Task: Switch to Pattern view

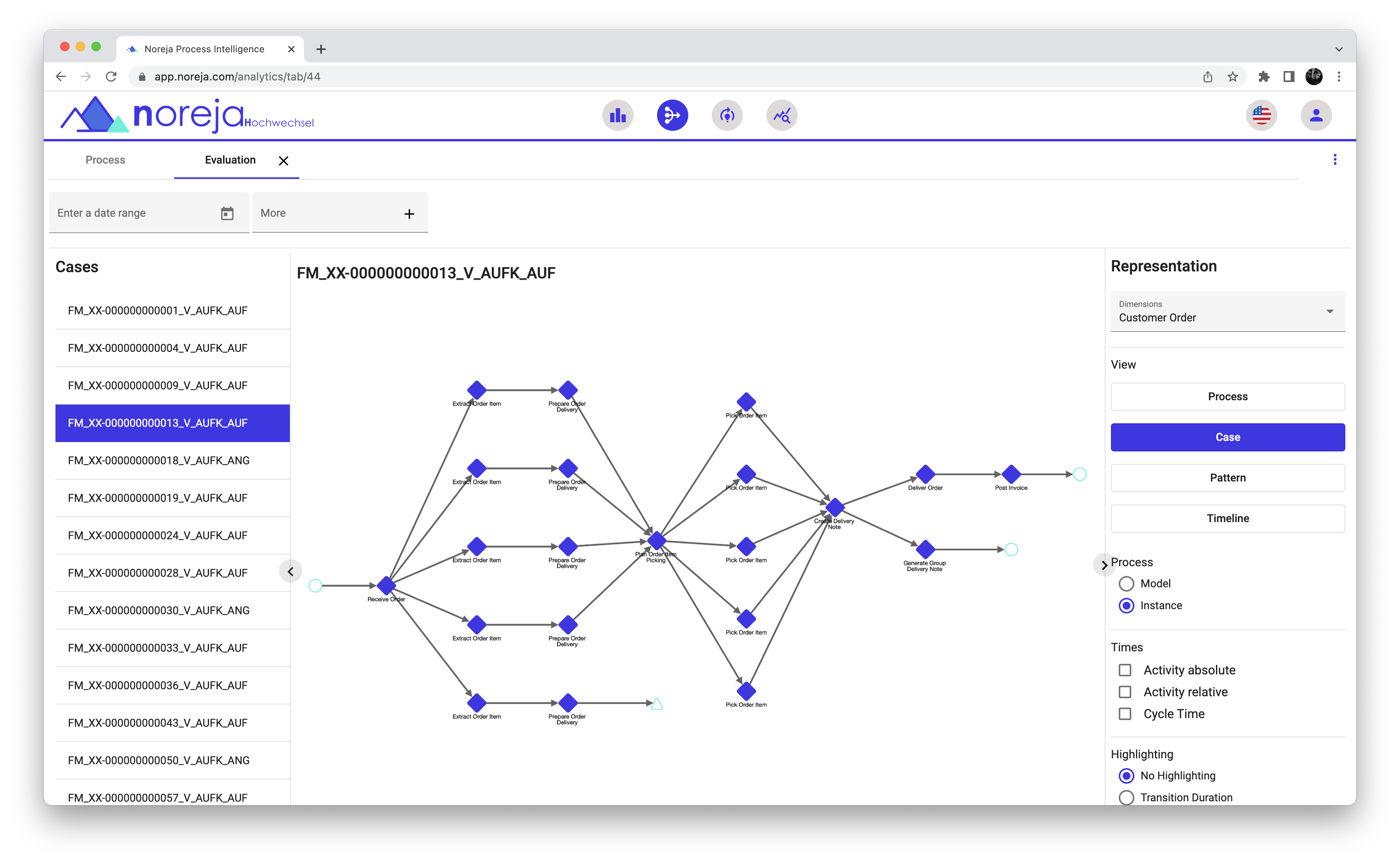Action: point(1227,478)
